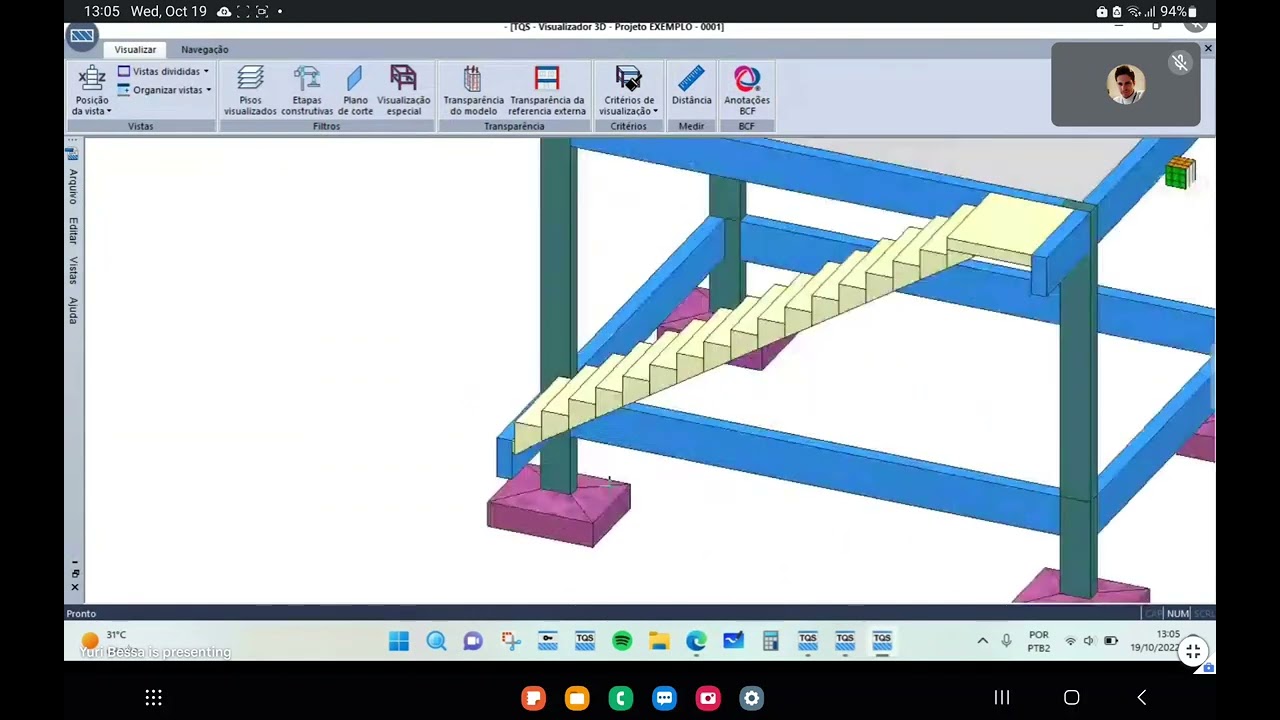This screenshot has width=1280, height=720.
Task: Open the Android app drawer grid
Action: coord(153,698)
